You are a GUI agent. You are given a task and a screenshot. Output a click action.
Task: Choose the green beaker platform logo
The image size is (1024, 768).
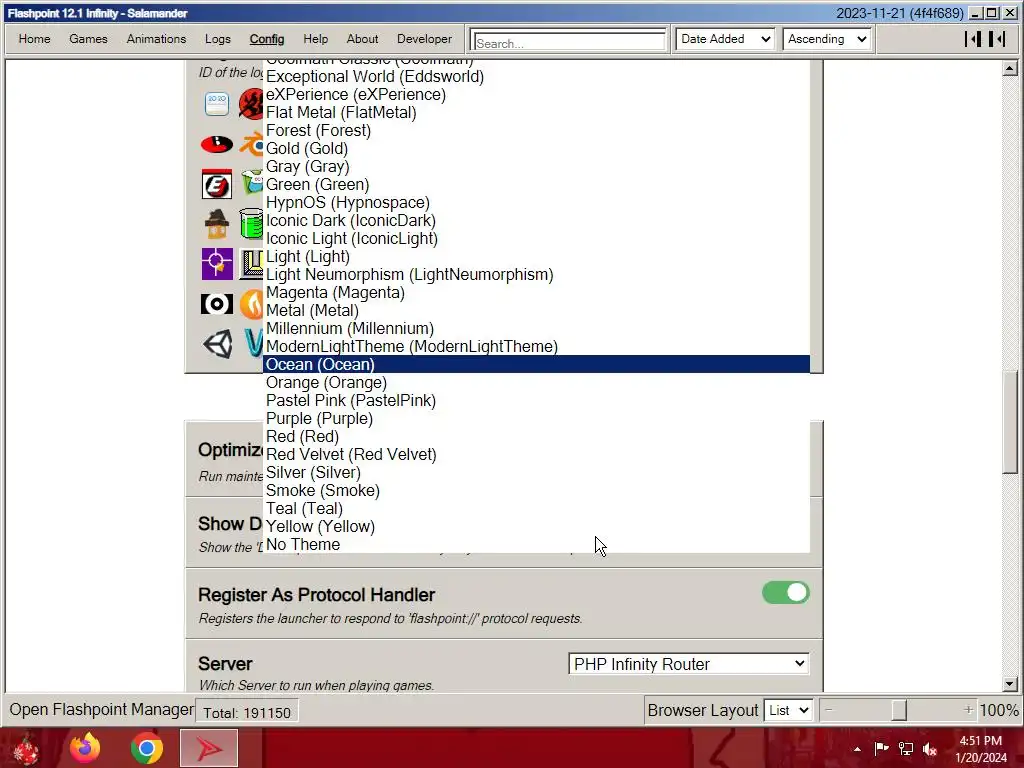(251, 224)
